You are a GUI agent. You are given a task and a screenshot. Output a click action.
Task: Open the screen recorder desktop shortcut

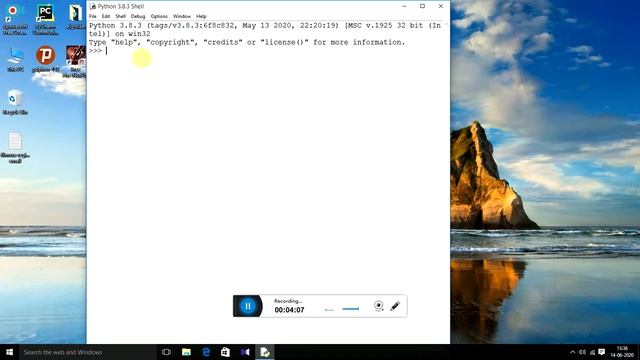tap(15, 19)
